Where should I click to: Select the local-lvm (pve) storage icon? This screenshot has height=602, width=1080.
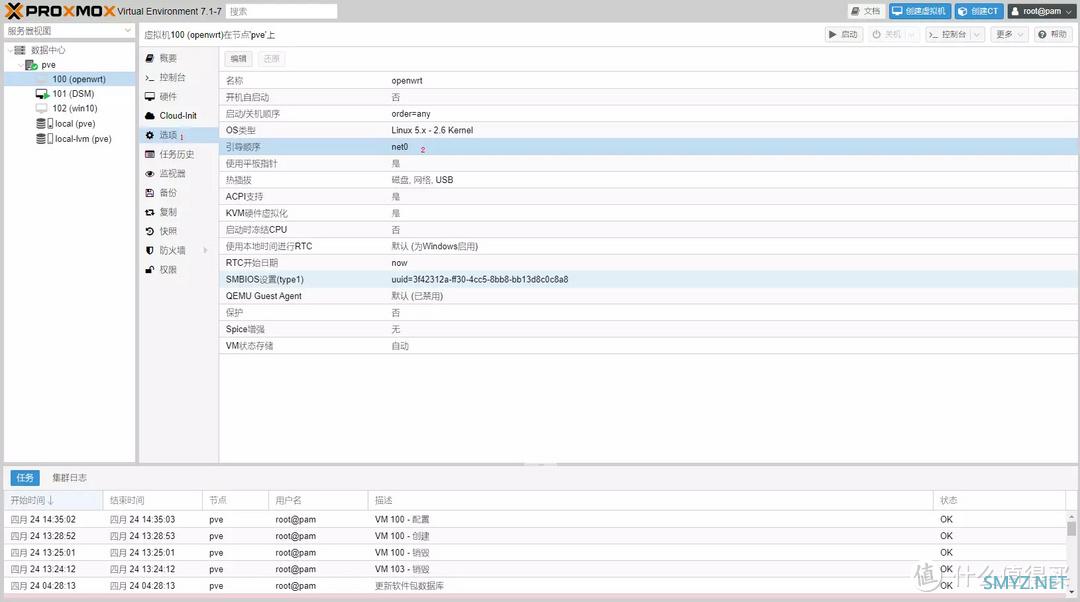[x=45, y=139]
